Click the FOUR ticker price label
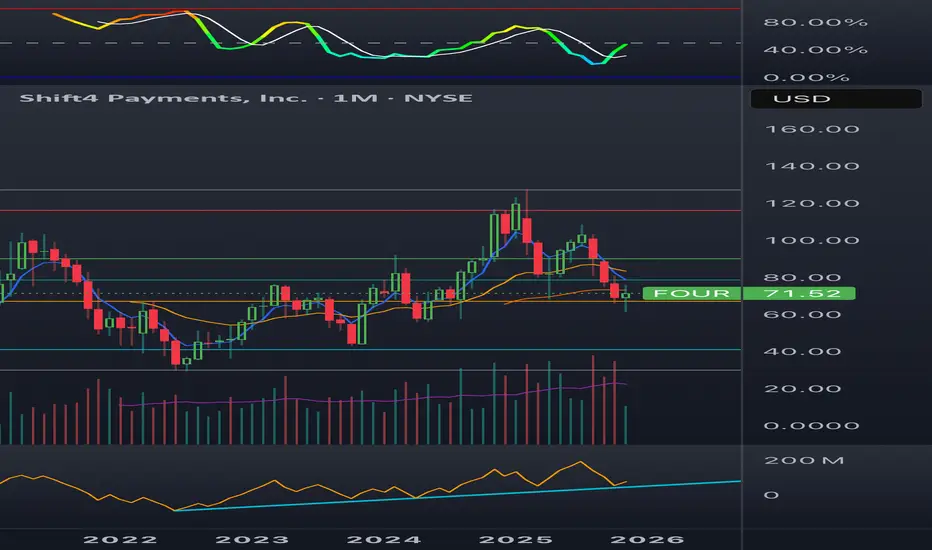 click(x=691, y=293)
